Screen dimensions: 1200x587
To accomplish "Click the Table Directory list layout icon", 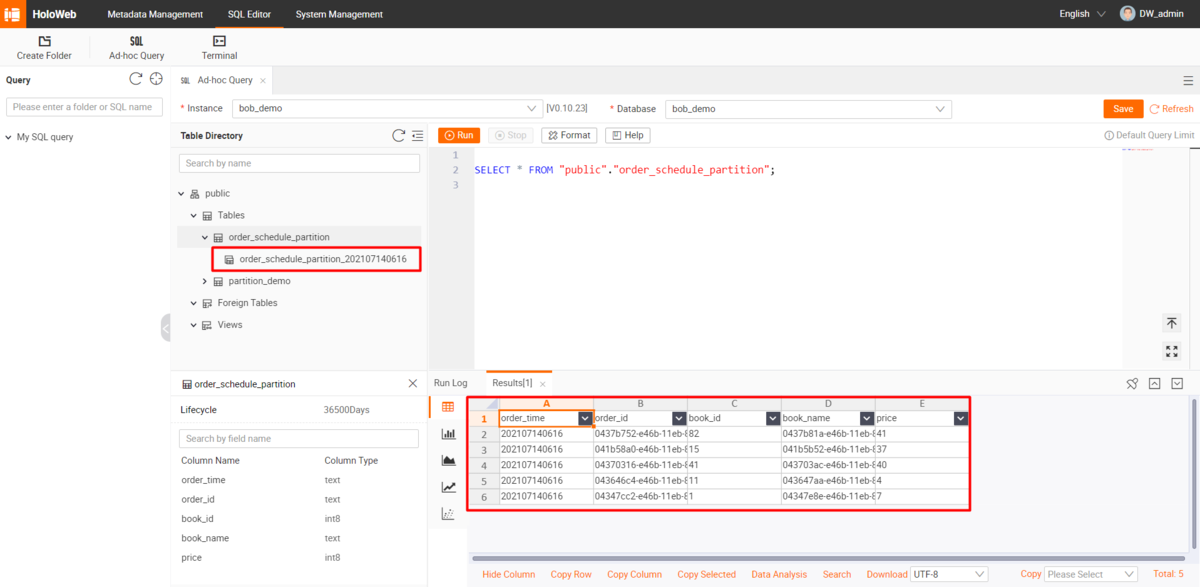I will pyautogui.click(x=417, y=135).
